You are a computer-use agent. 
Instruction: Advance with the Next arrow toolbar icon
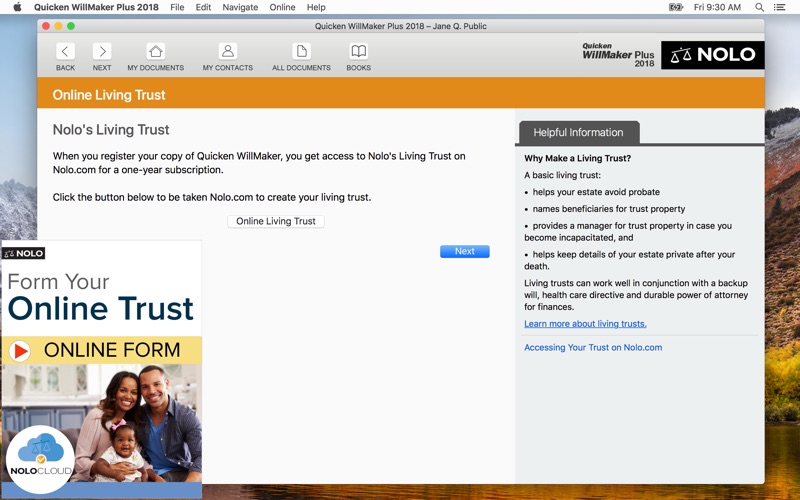tap(102, 51)
